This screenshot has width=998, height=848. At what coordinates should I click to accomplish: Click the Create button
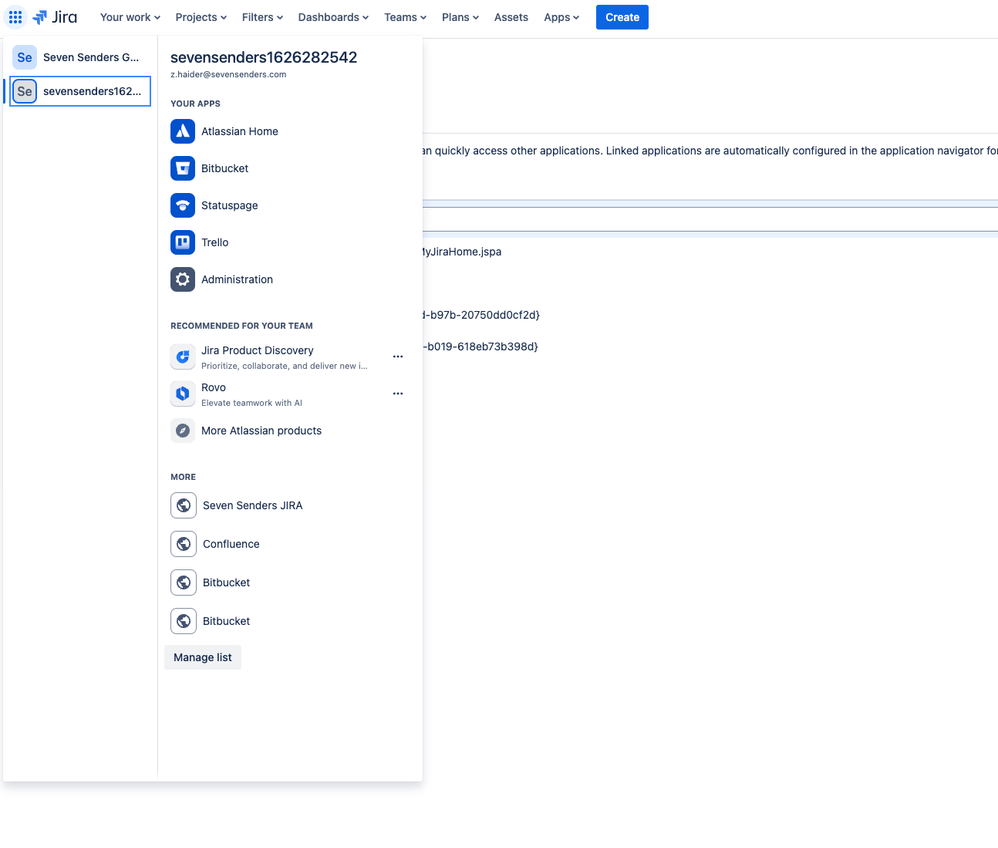point(622,17)
